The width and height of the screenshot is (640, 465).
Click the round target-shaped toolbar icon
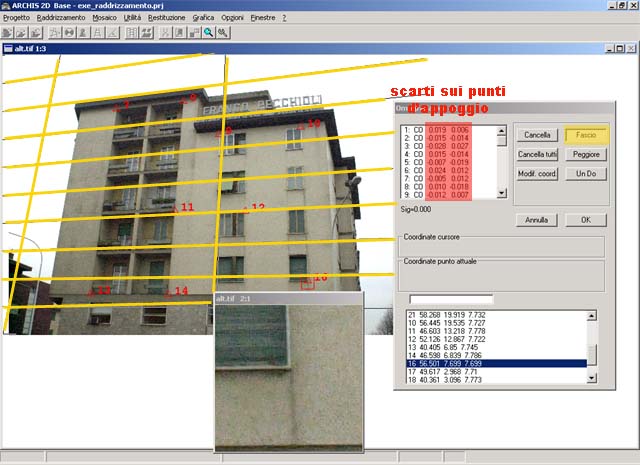tap(69, 33)
